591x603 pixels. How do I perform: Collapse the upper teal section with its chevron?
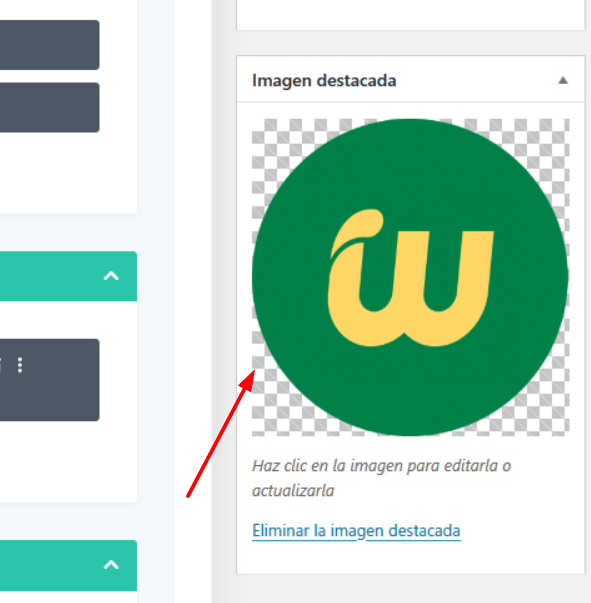pyautogui.click(x=111, y=276)
